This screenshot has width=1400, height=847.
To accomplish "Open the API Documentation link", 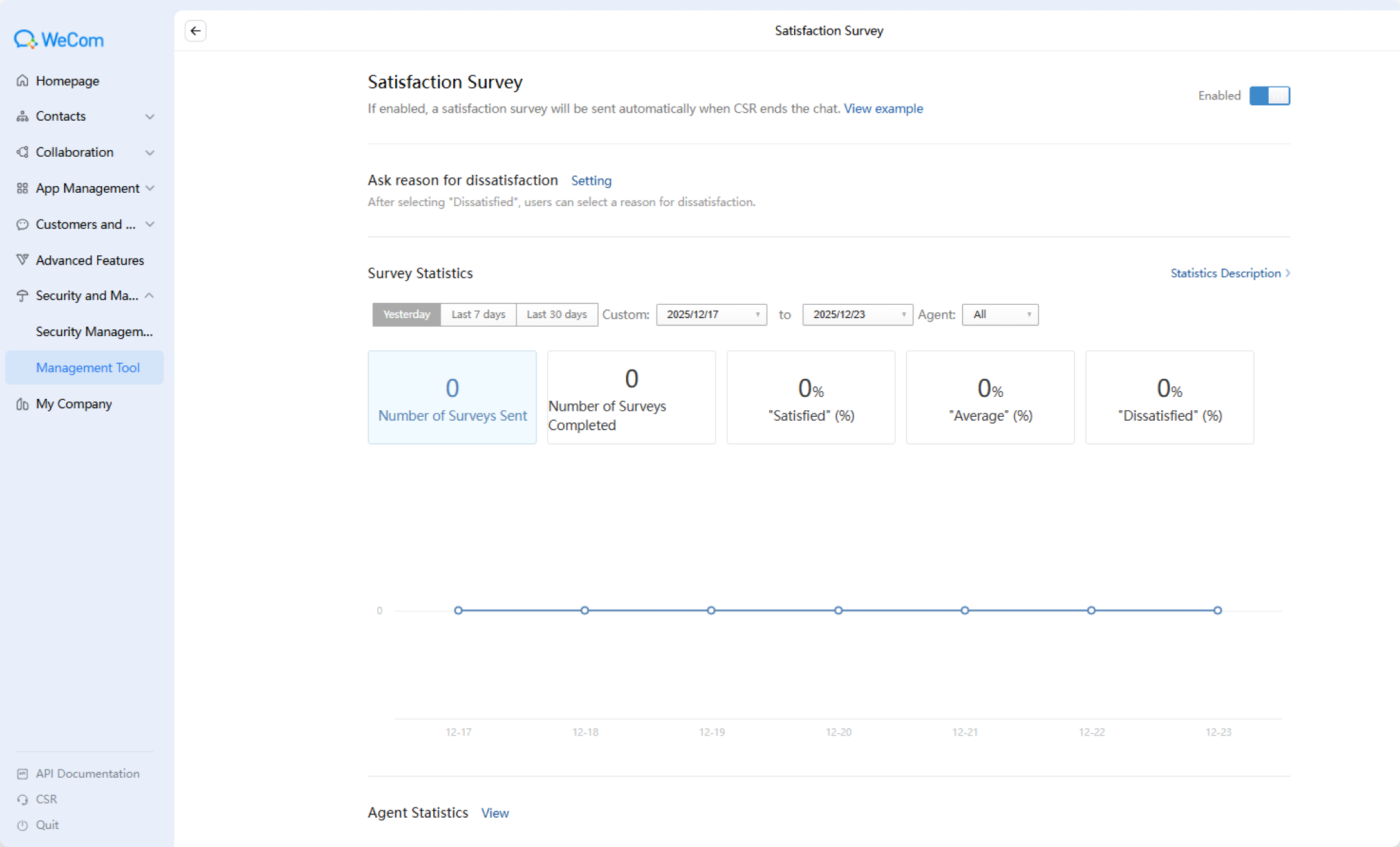I will pos(87,774).
